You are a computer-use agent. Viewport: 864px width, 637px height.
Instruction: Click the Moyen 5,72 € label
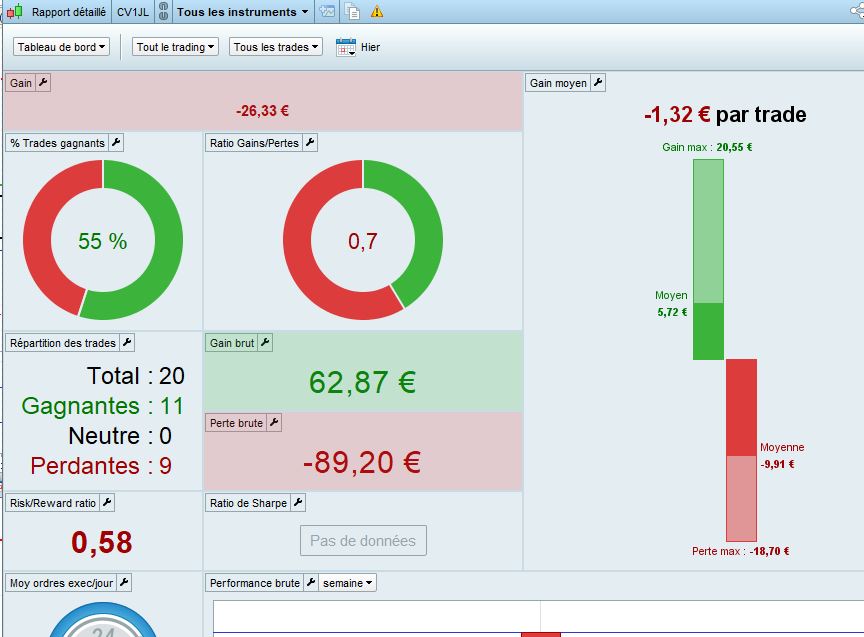point(672,304)
